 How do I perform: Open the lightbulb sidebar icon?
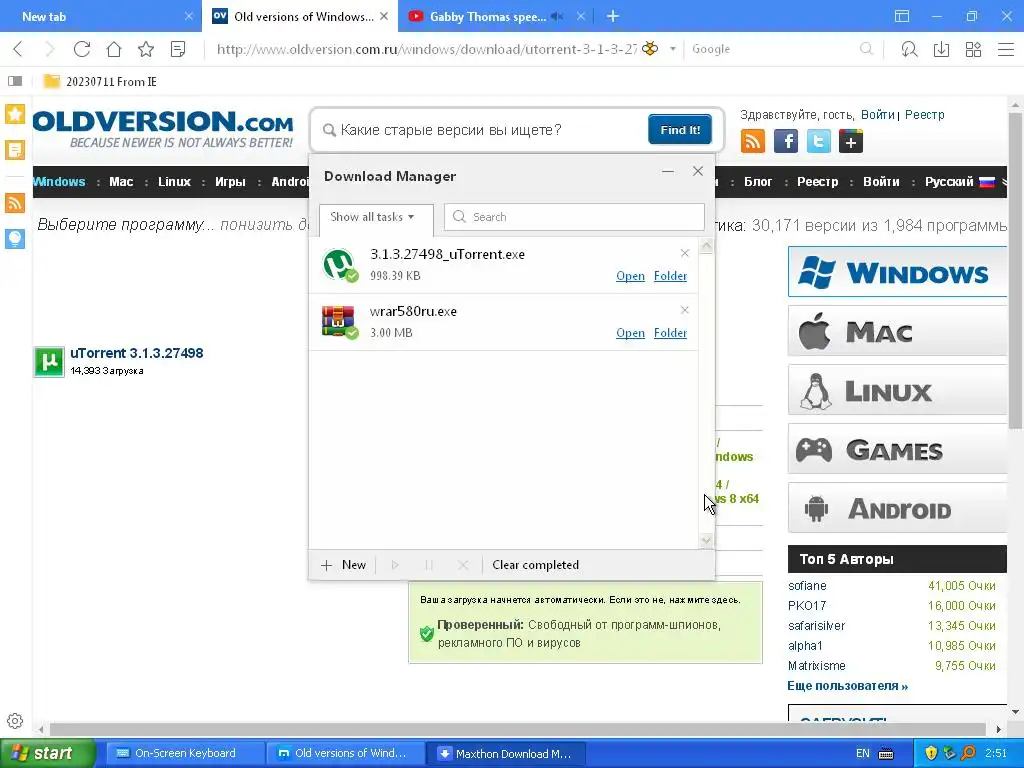[x=15, y=238]
